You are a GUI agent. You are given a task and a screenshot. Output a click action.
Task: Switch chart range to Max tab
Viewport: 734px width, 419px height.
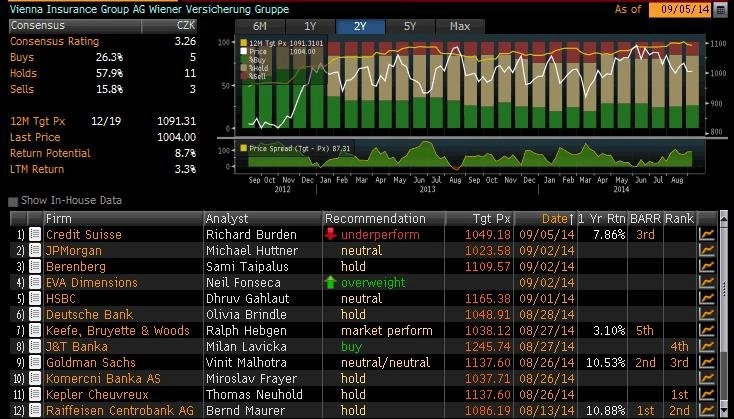[x=460, y=27]
